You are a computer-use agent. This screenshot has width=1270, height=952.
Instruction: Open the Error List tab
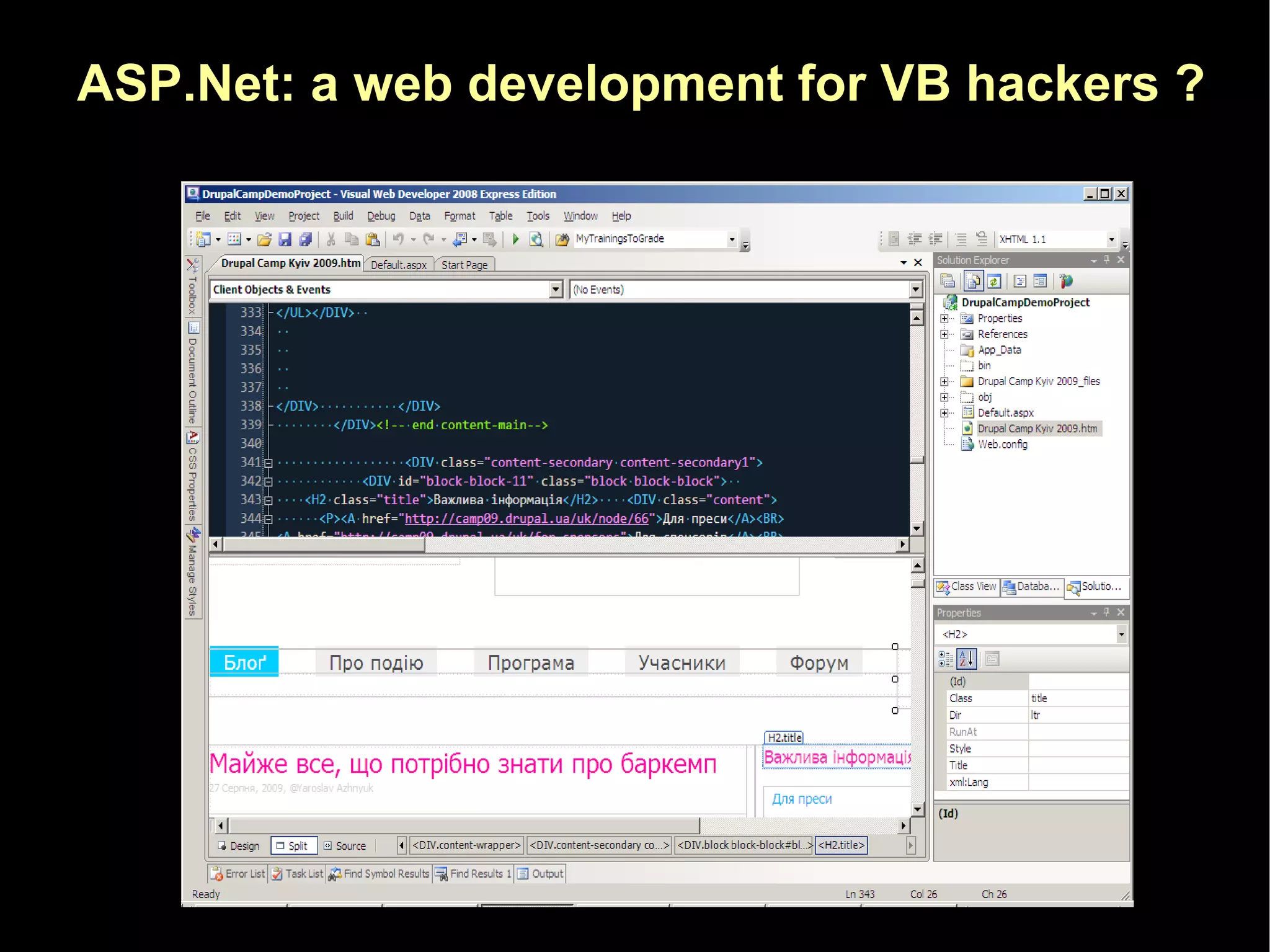238,874
